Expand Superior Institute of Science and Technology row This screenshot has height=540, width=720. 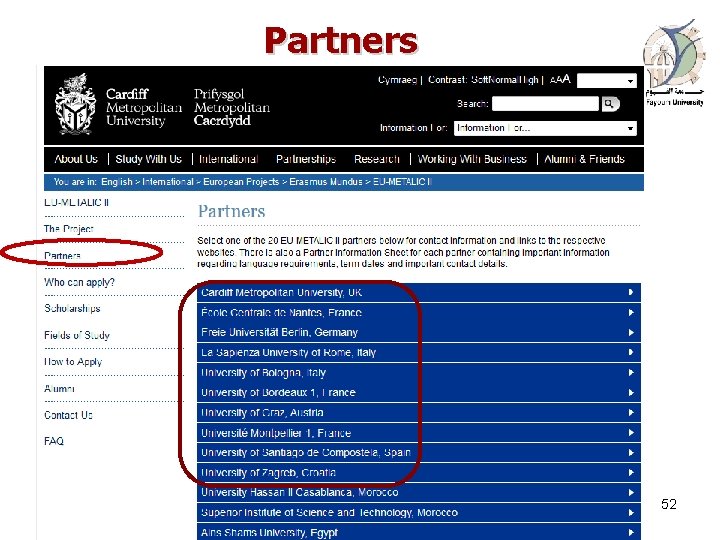coord(418,513)
